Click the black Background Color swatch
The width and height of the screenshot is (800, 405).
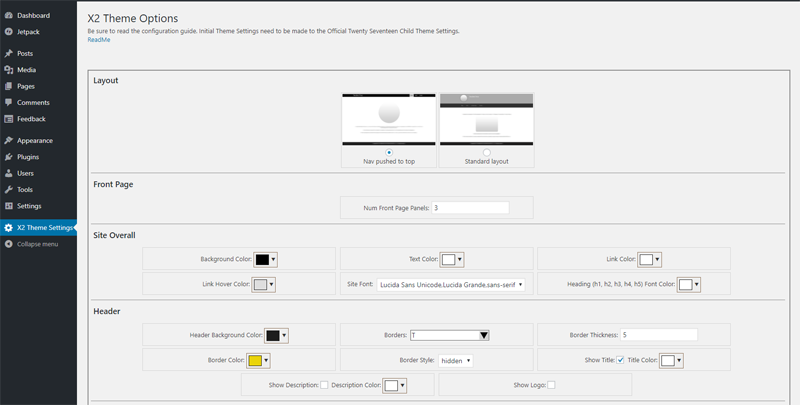pos(262,260)
